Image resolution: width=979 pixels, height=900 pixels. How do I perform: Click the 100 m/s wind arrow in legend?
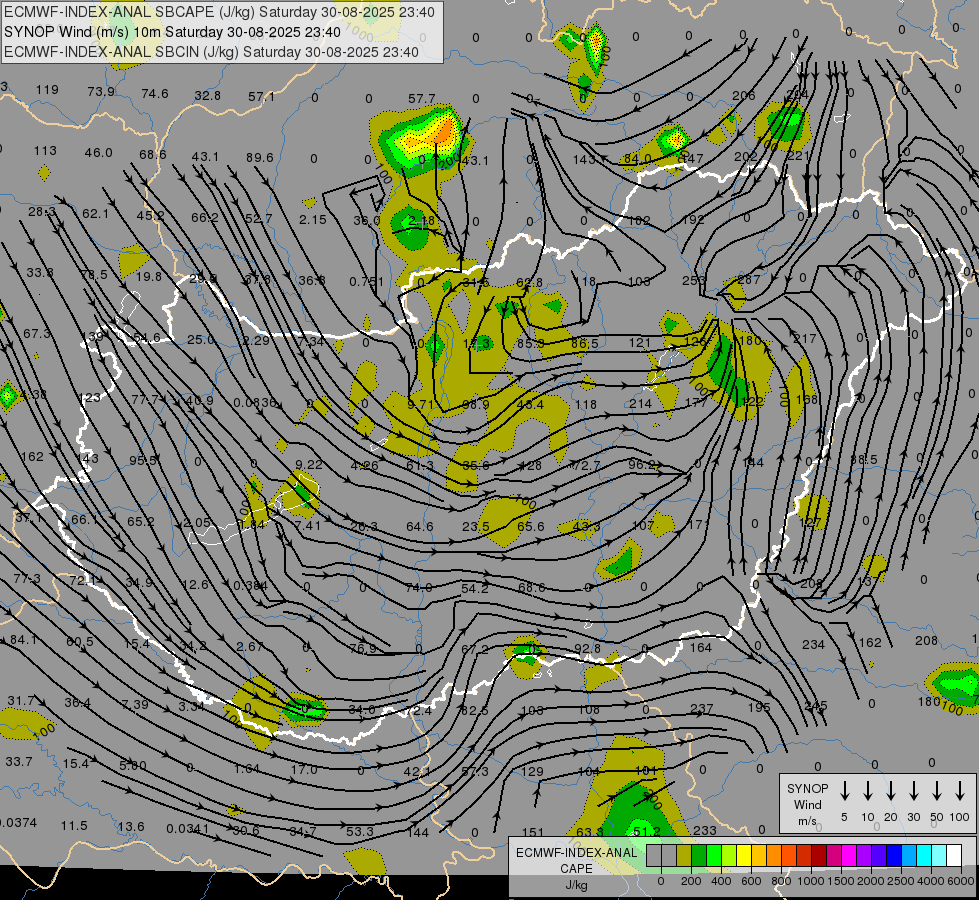pos(960,791)
